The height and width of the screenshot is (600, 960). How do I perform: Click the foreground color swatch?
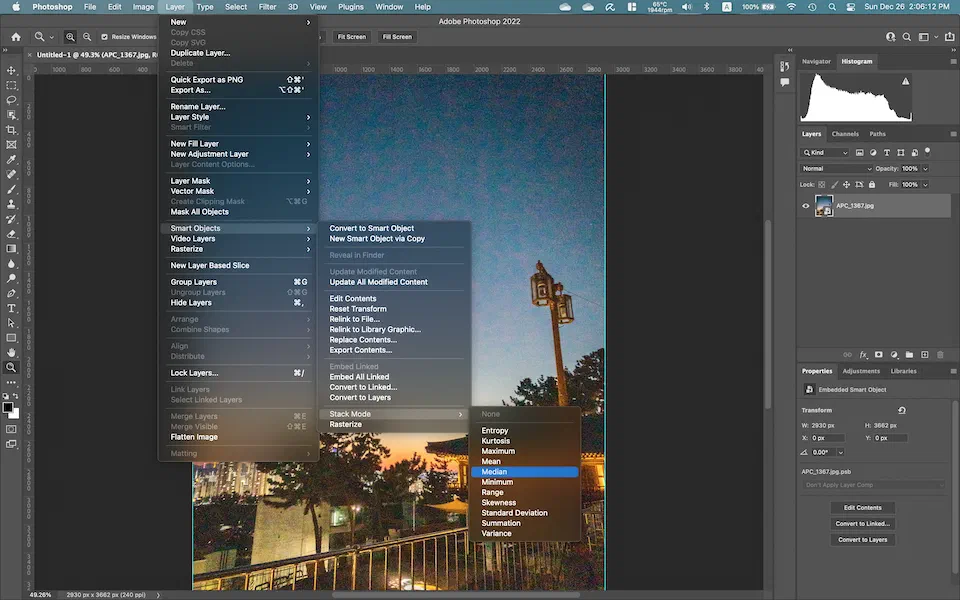[8, 406]
